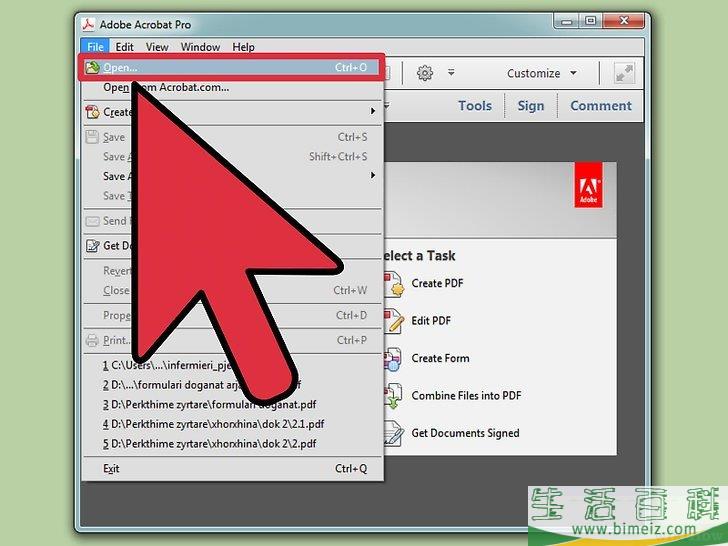This screenshot has width=728, height=546.
Task: Open the View menu
Action: tap(157, 47)
